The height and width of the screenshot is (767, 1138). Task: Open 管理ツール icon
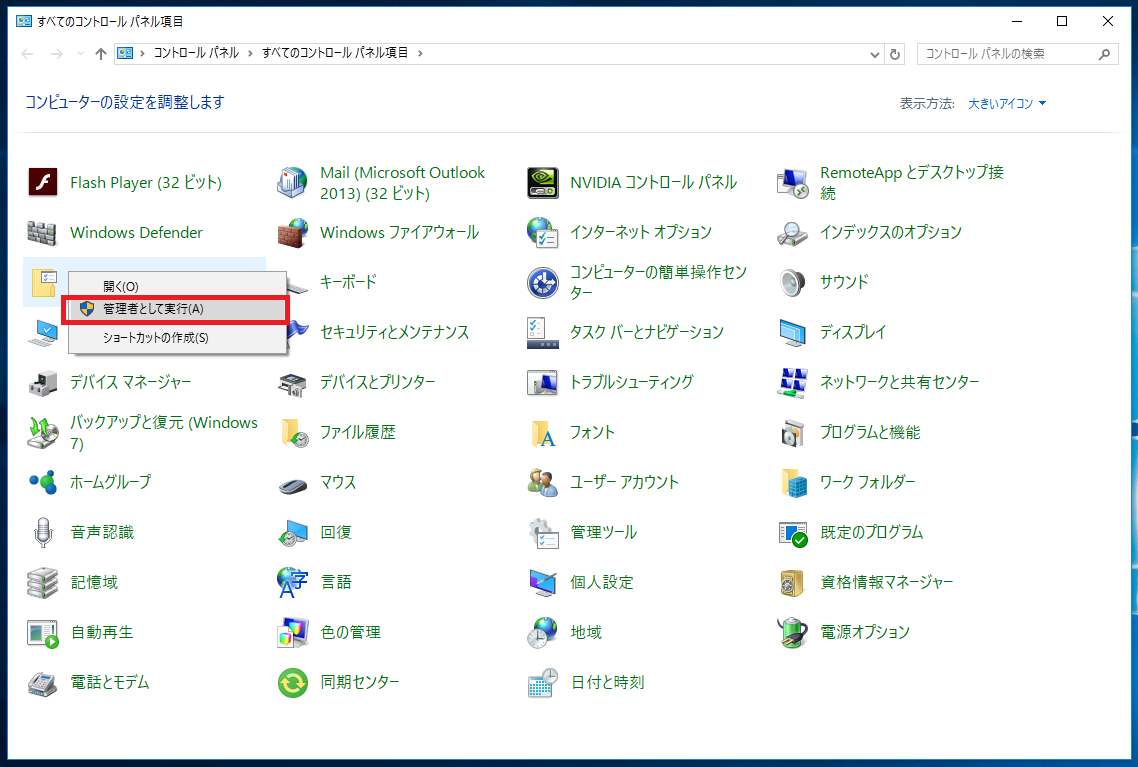[543, 533]
